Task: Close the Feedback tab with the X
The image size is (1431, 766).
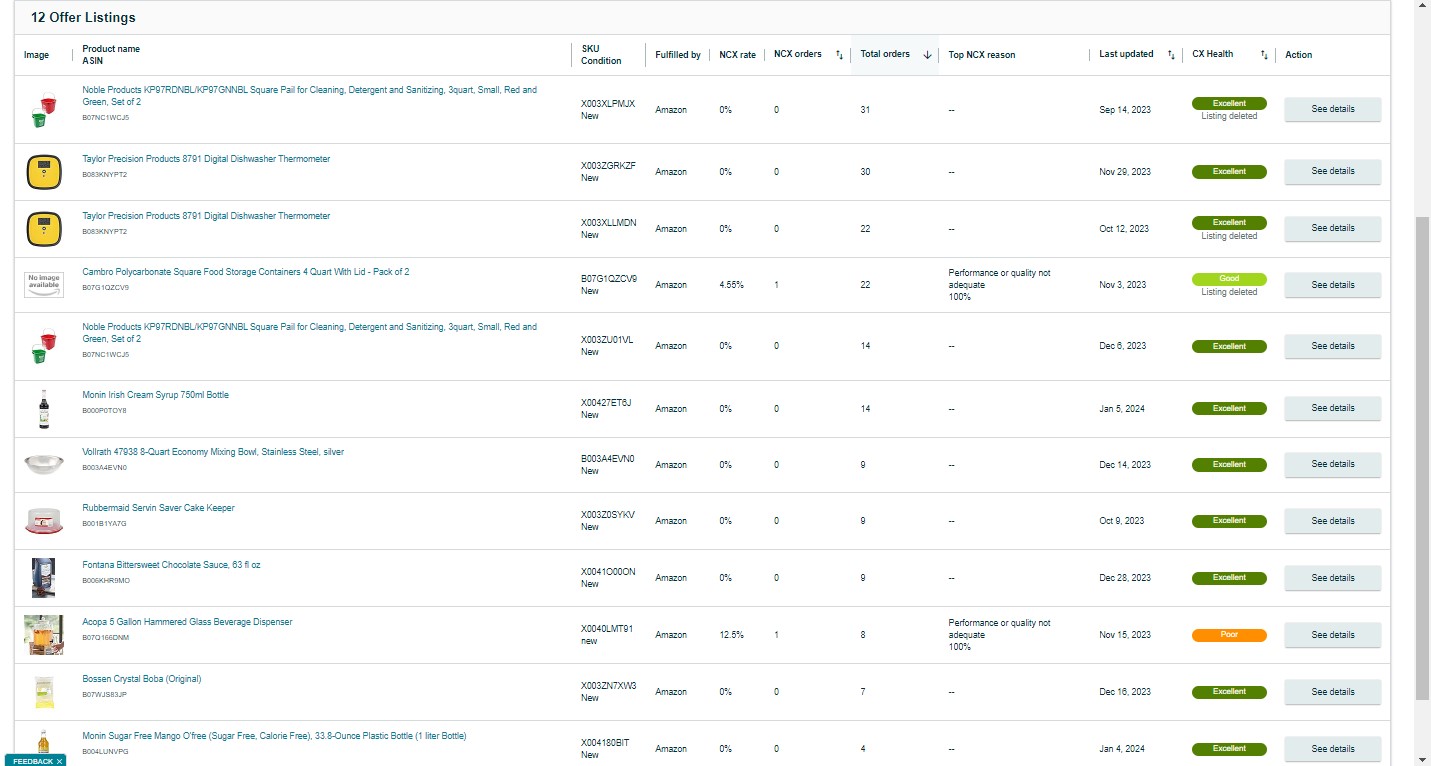Action: pos(59,761)
